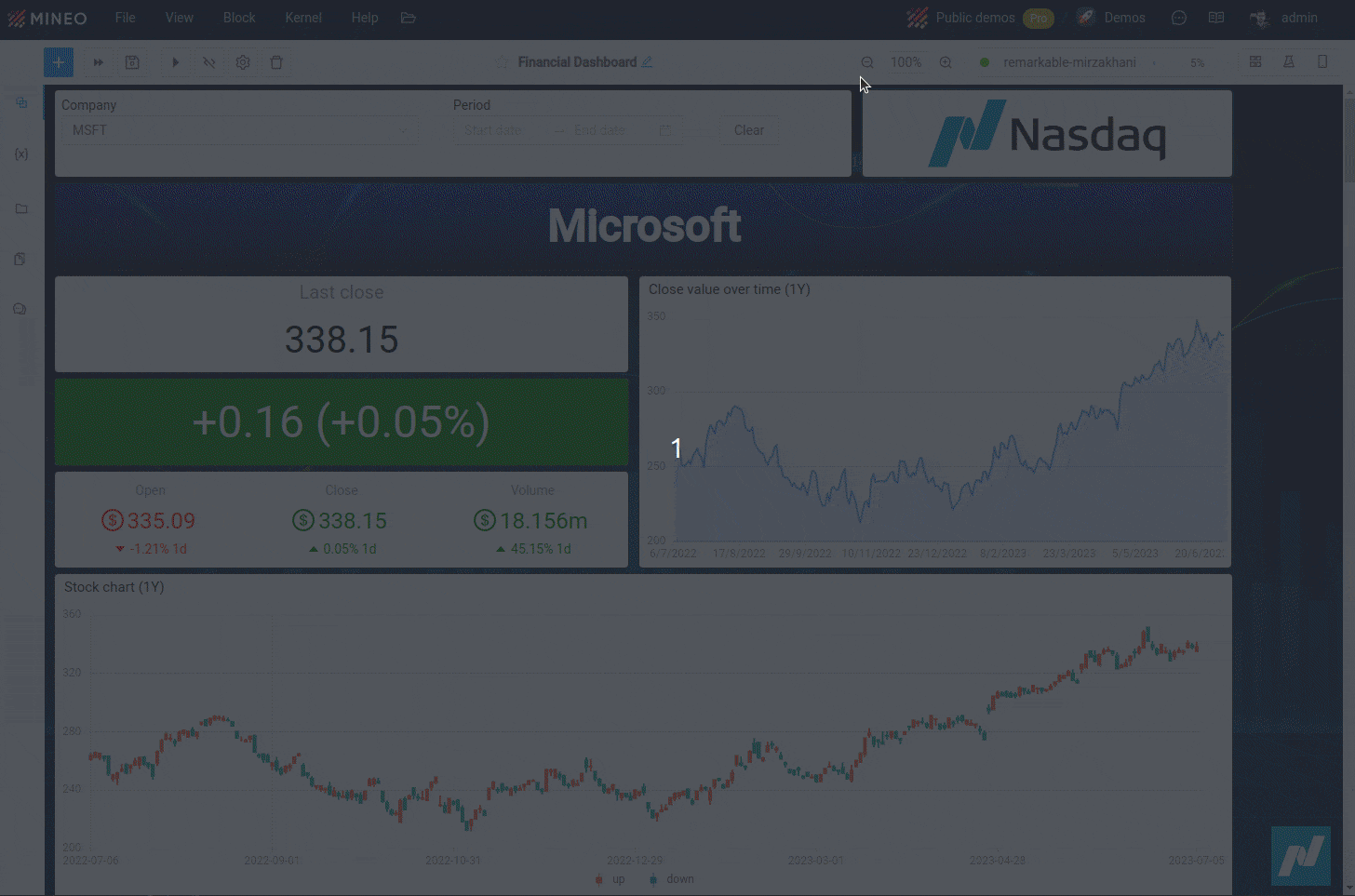
Task: Open the calendar picker in the Period field
Action: click(665, 130)
